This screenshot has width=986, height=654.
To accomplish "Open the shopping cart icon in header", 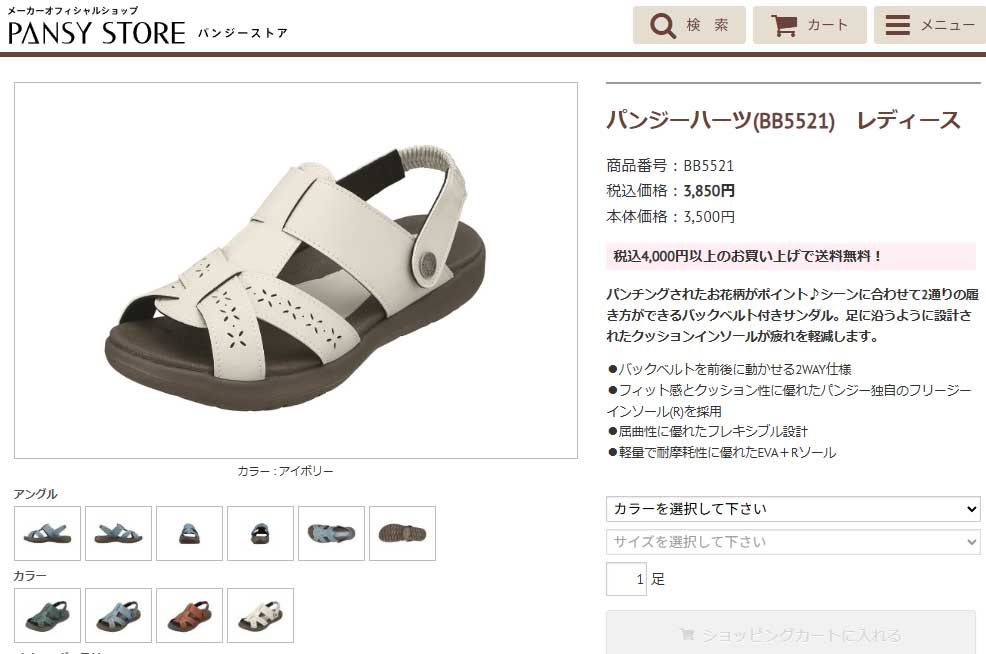I will [x=784, y=26].
